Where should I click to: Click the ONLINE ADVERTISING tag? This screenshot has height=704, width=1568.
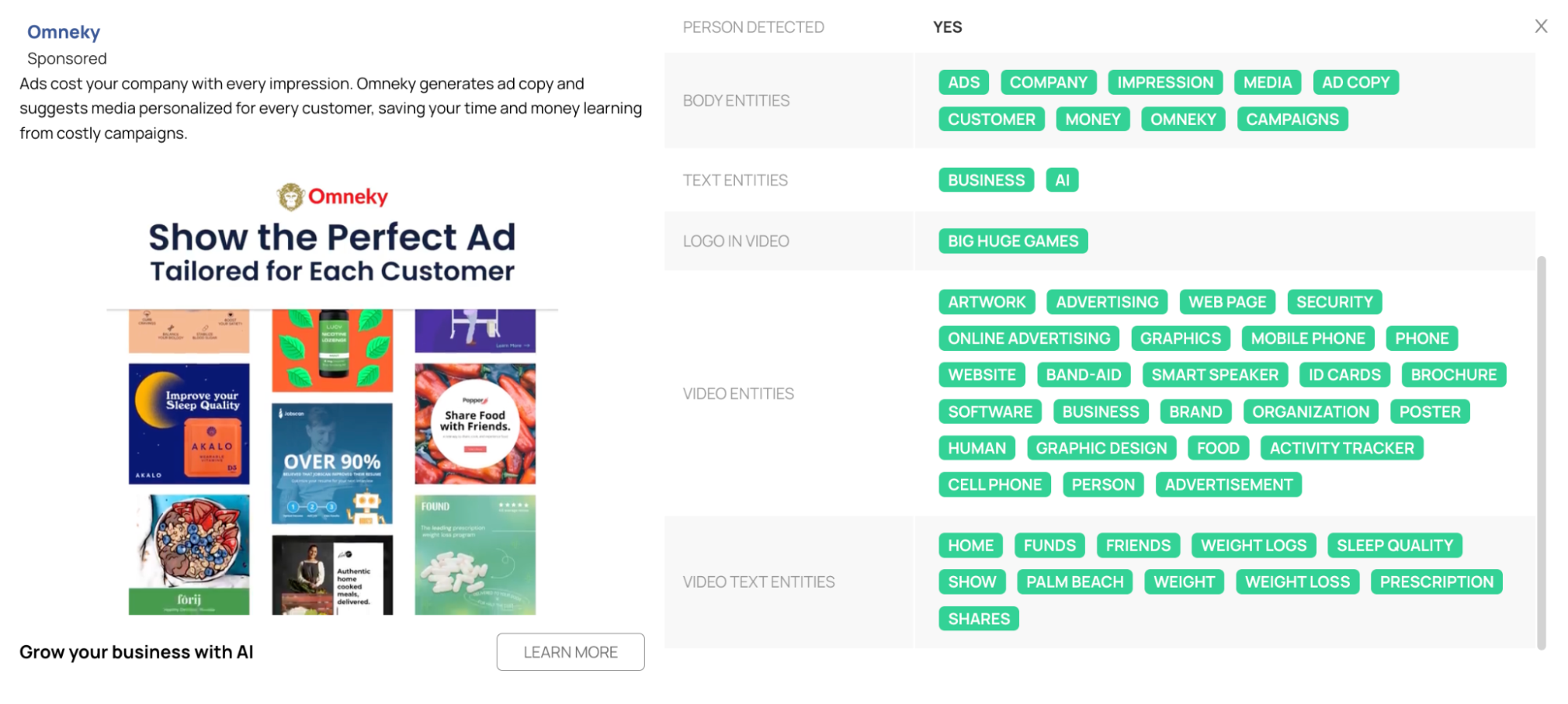[1028, 338]
